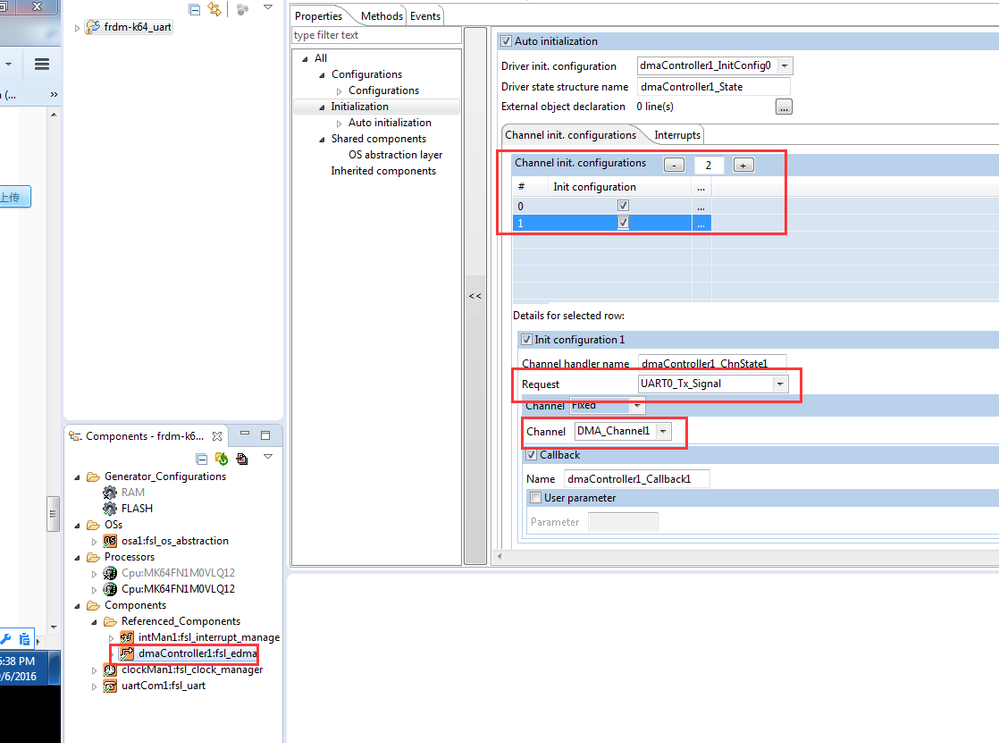Collapse all in Components panel toolbar

[x=202, y=459]
